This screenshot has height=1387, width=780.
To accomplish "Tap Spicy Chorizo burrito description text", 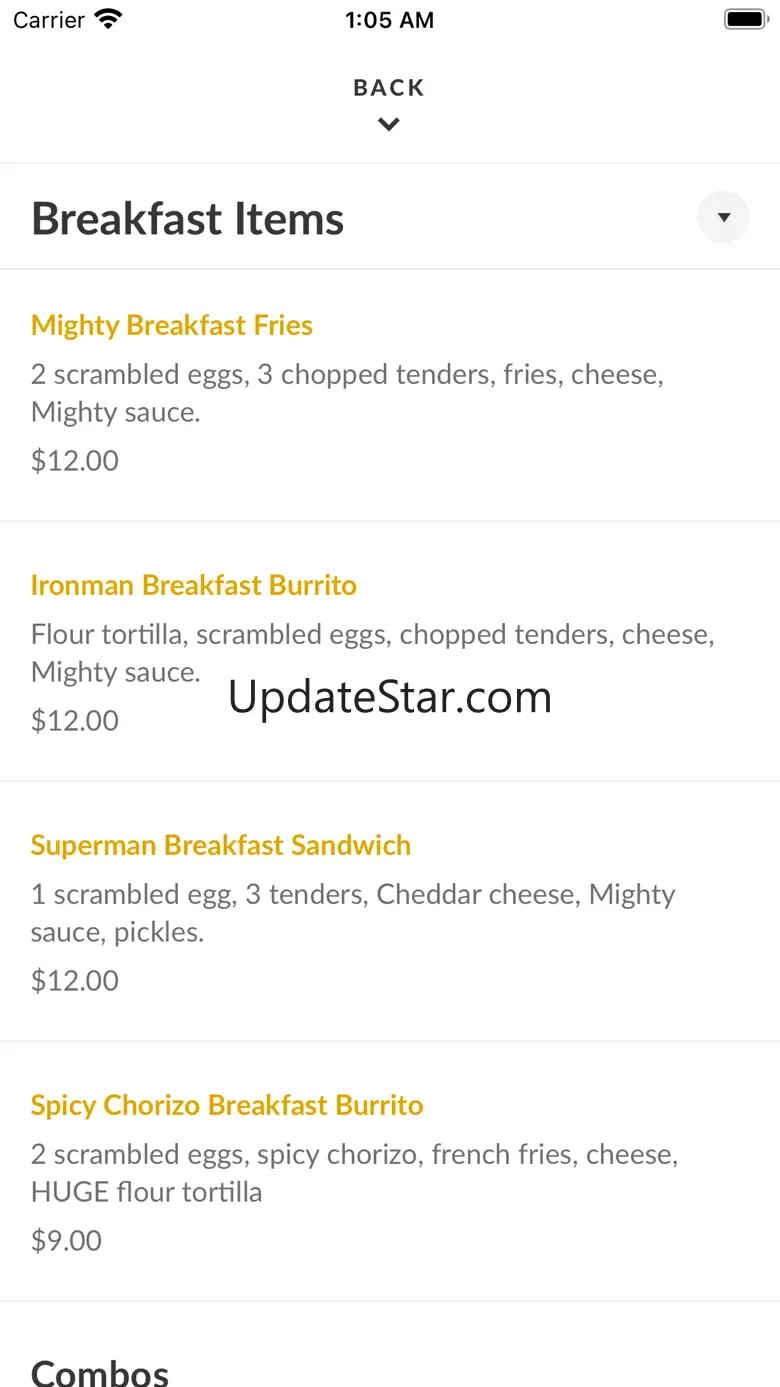I will tap(354, 1173).
